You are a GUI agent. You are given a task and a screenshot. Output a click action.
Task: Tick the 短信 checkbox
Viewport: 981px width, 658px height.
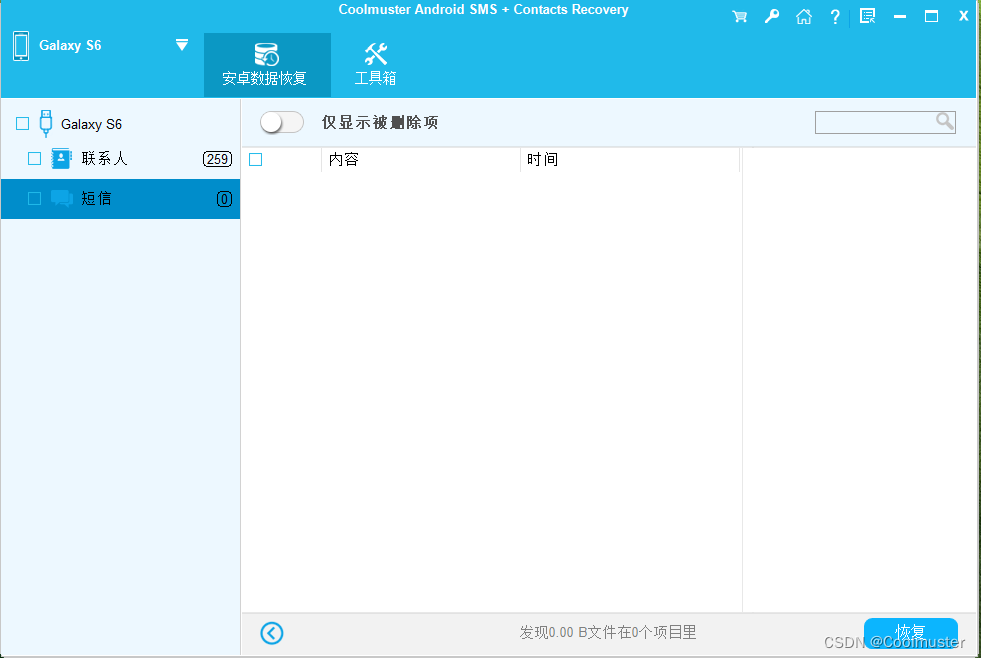click(x=34, y=198)
